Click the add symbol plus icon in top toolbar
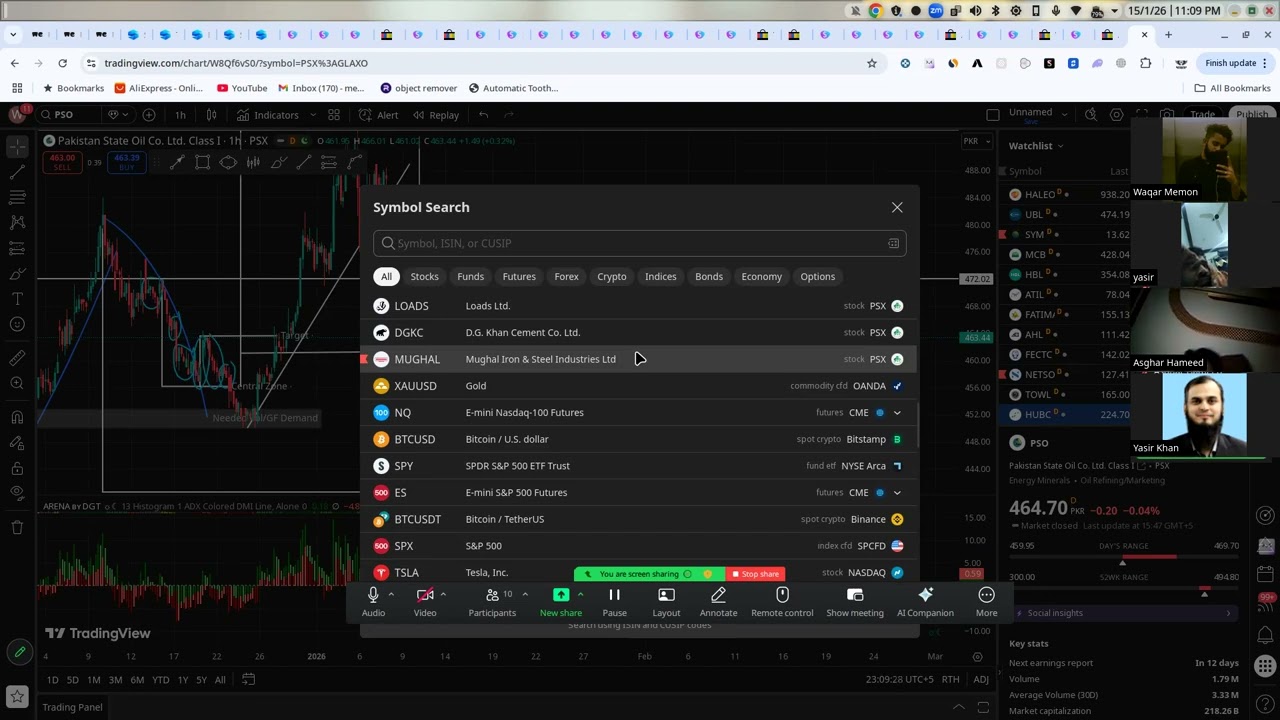Image resolution: width=1280 pixels, height=720 pixels. pos(149,115)
